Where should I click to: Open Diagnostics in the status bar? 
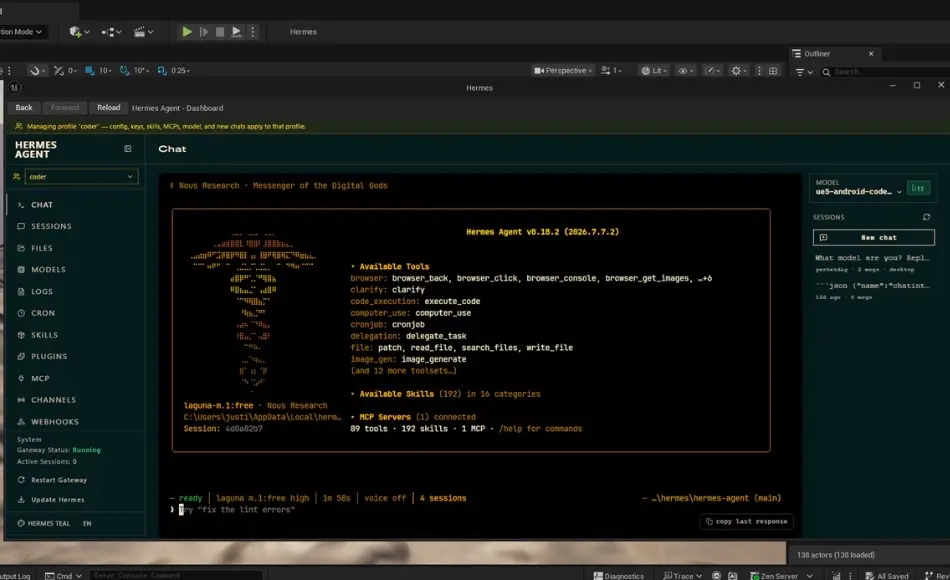619,576
